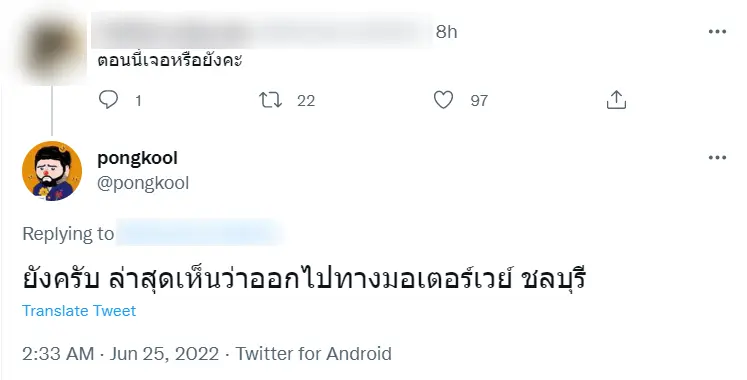Click Twitter for Android source label

[x=313, y=354]
